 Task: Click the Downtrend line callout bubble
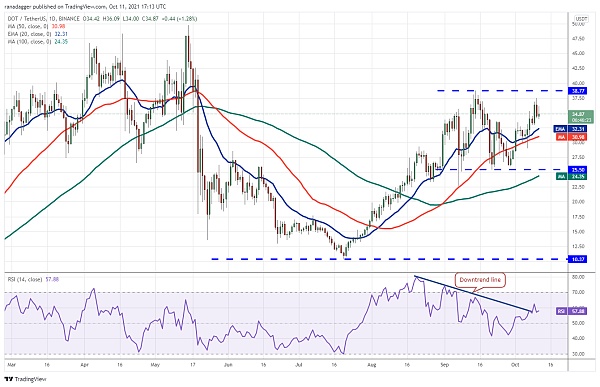tap(480, 280)
